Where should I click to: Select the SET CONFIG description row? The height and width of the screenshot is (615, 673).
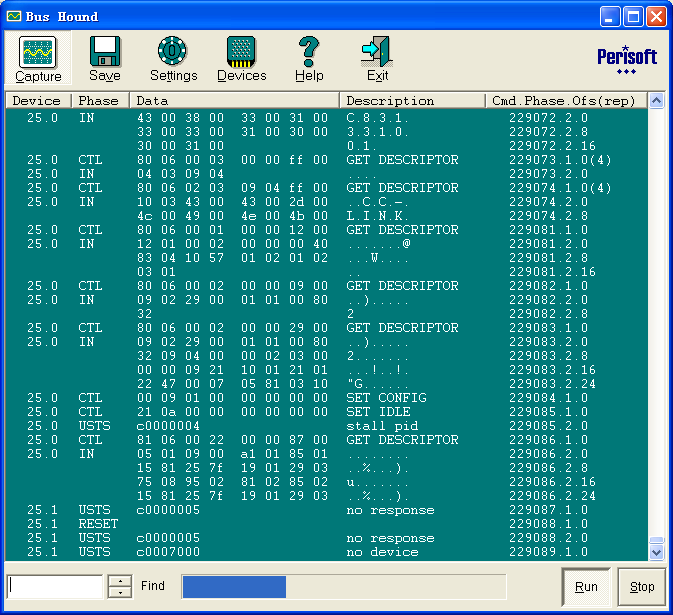click(386, 398)
